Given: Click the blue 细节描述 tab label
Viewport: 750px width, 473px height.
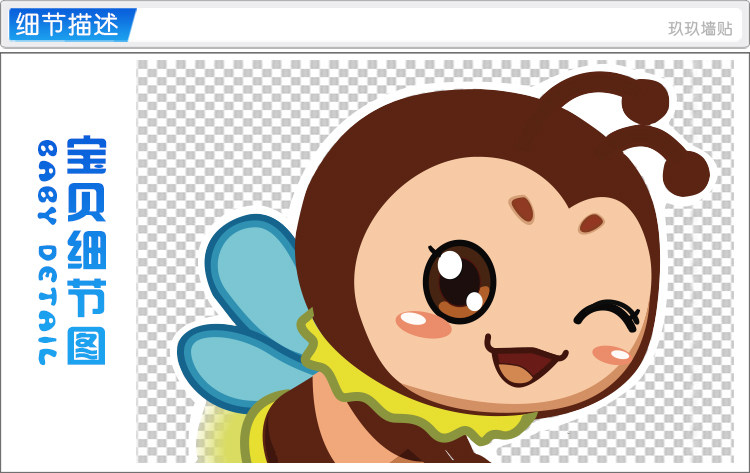Looking at the screenshot, I should (67, 24).
